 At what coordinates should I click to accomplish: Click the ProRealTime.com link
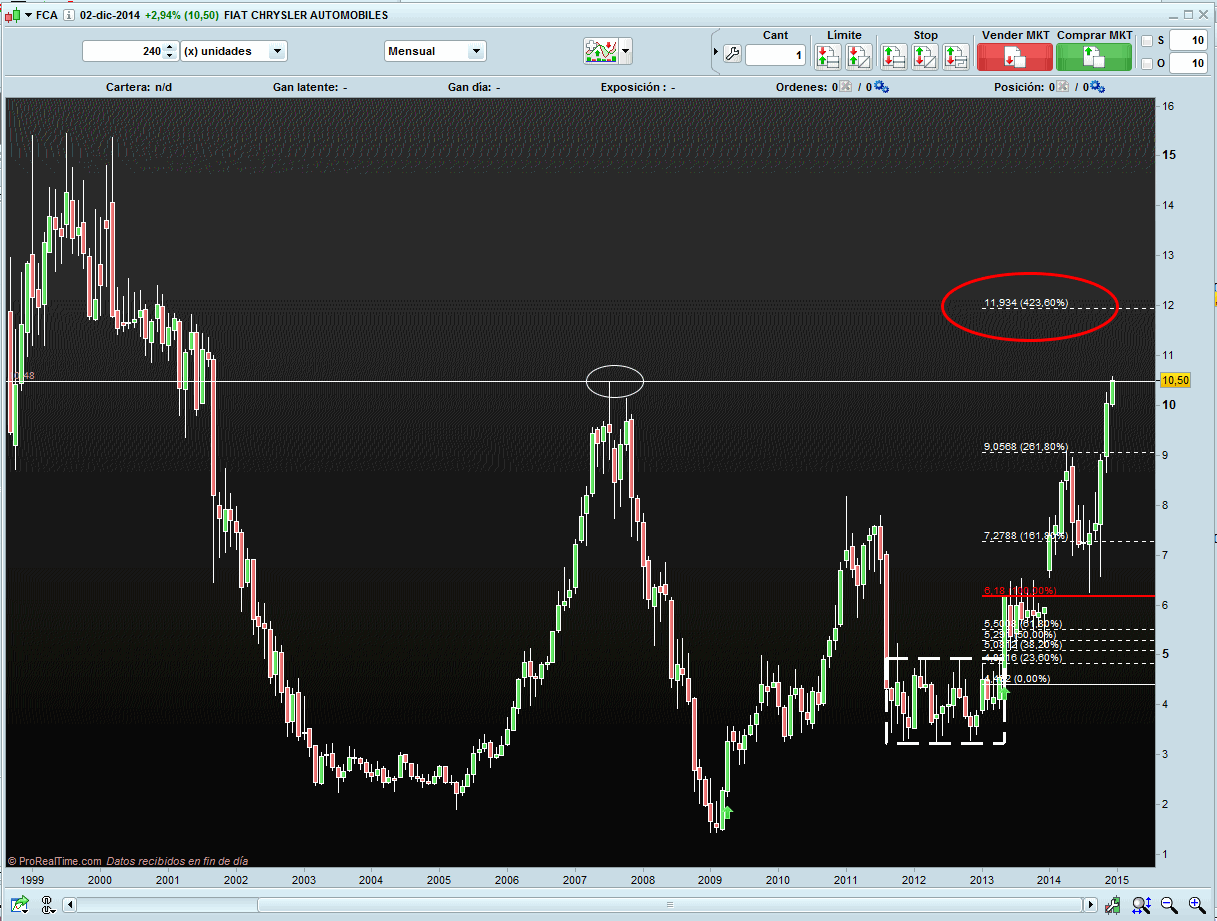(60, 861)
